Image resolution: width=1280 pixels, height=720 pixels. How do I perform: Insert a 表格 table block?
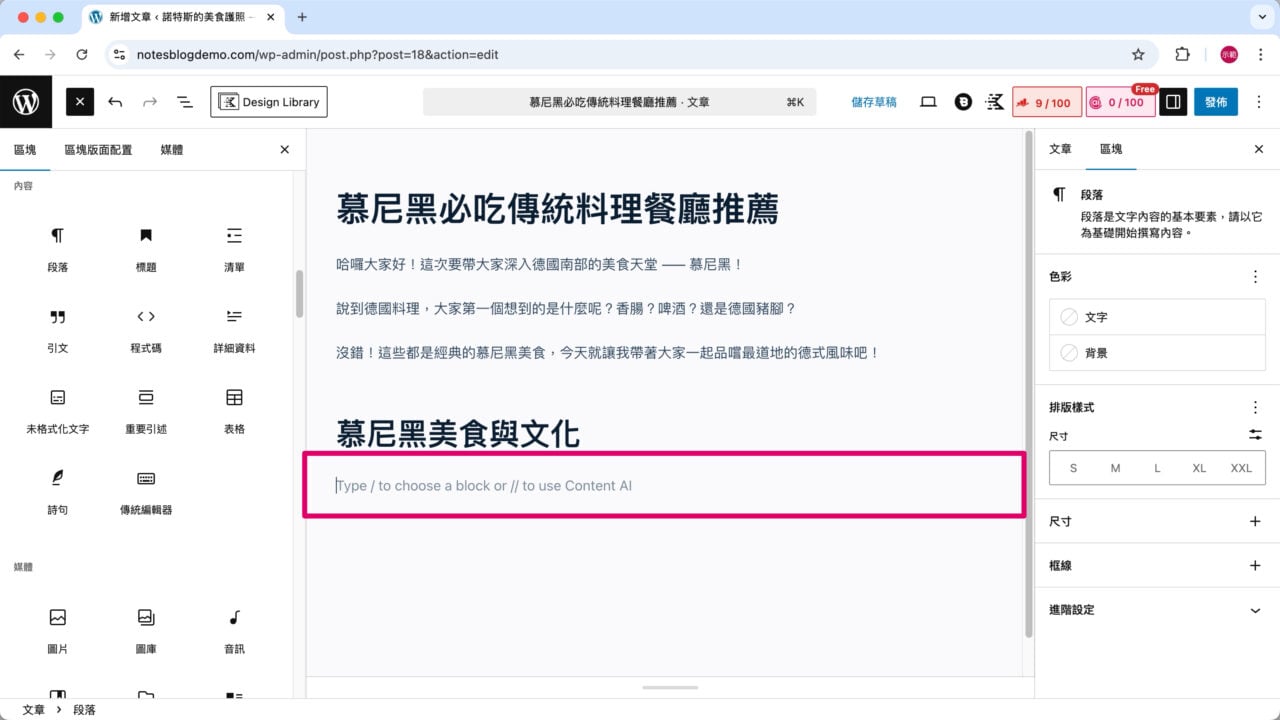click(x=233, y=410)
